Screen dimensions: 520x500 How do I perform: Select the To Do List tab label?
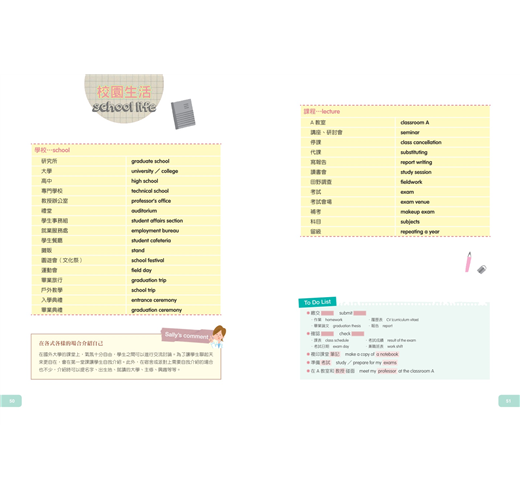(x=317, y=302)
